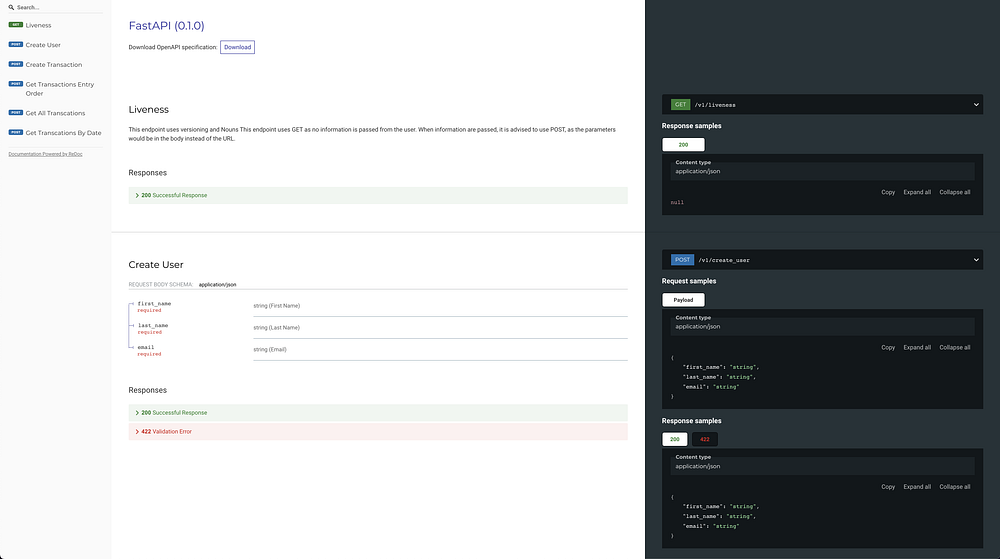Open Create User in the sidebar menu
1000x559 pixels.
[43, 45]
